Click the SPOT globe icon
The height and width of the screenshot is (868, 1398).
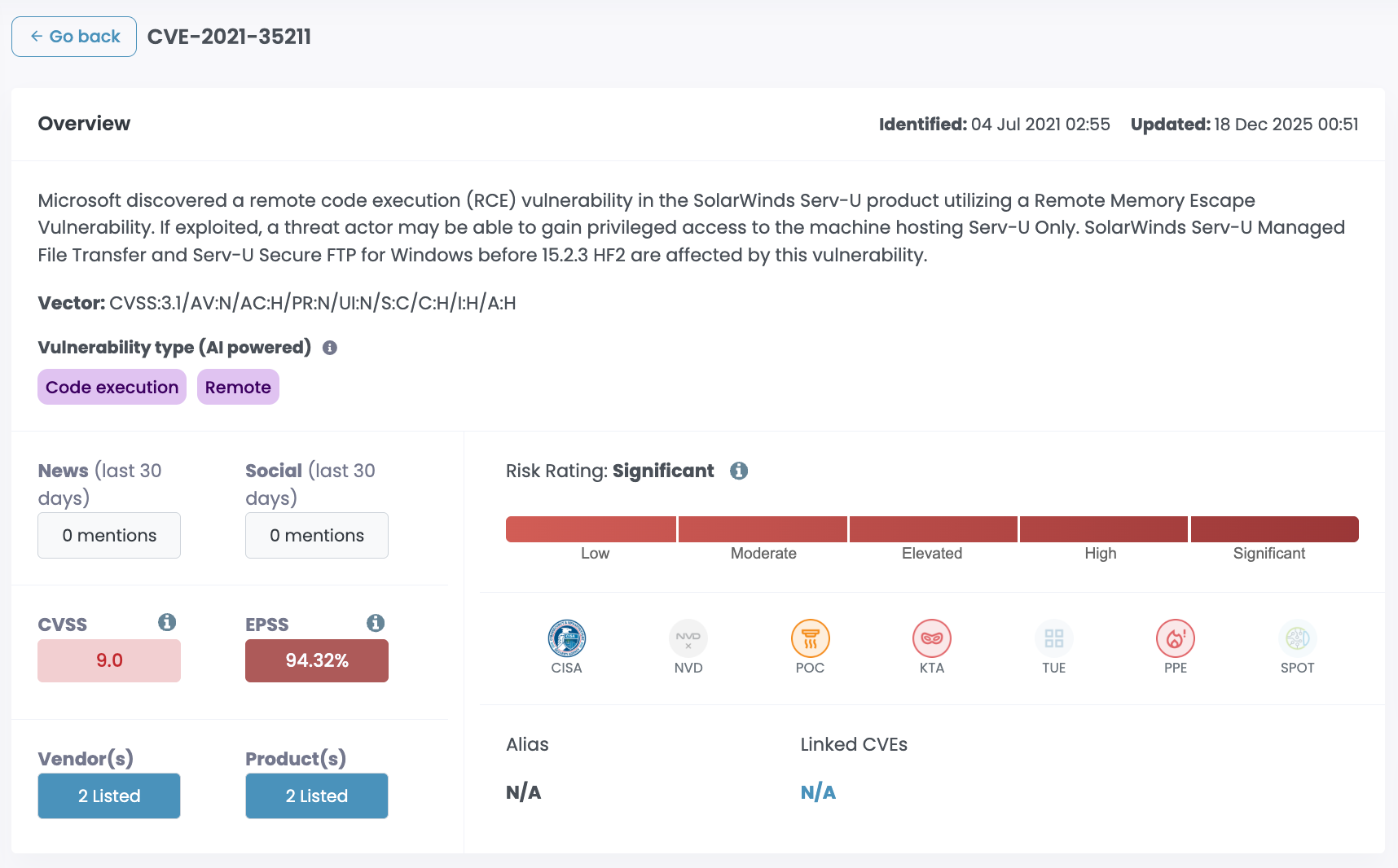1297,638
